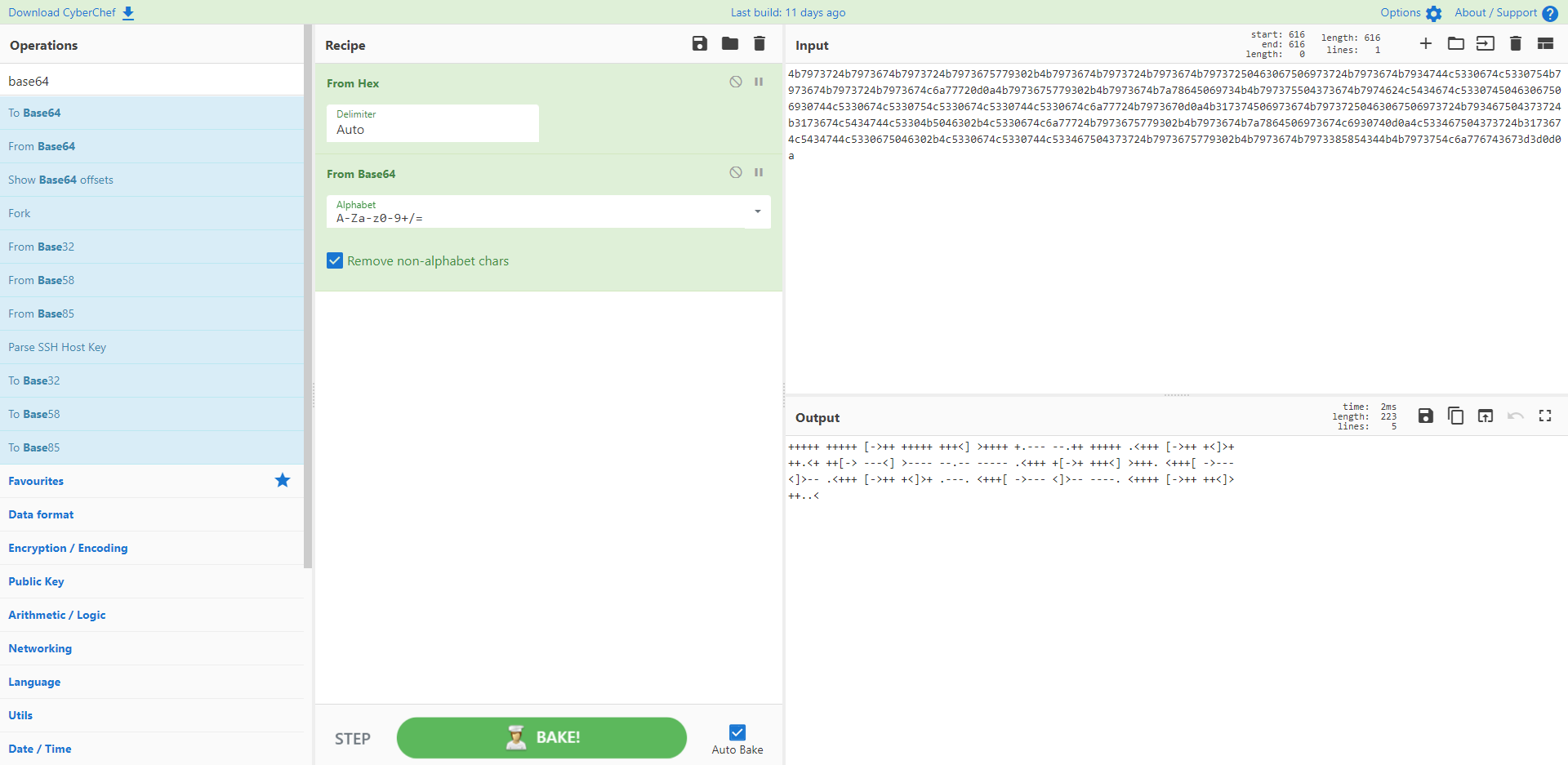Viewport: 1568px width, 765px height.
Task: Expand the Utils category
Action: tap(152, 715)
